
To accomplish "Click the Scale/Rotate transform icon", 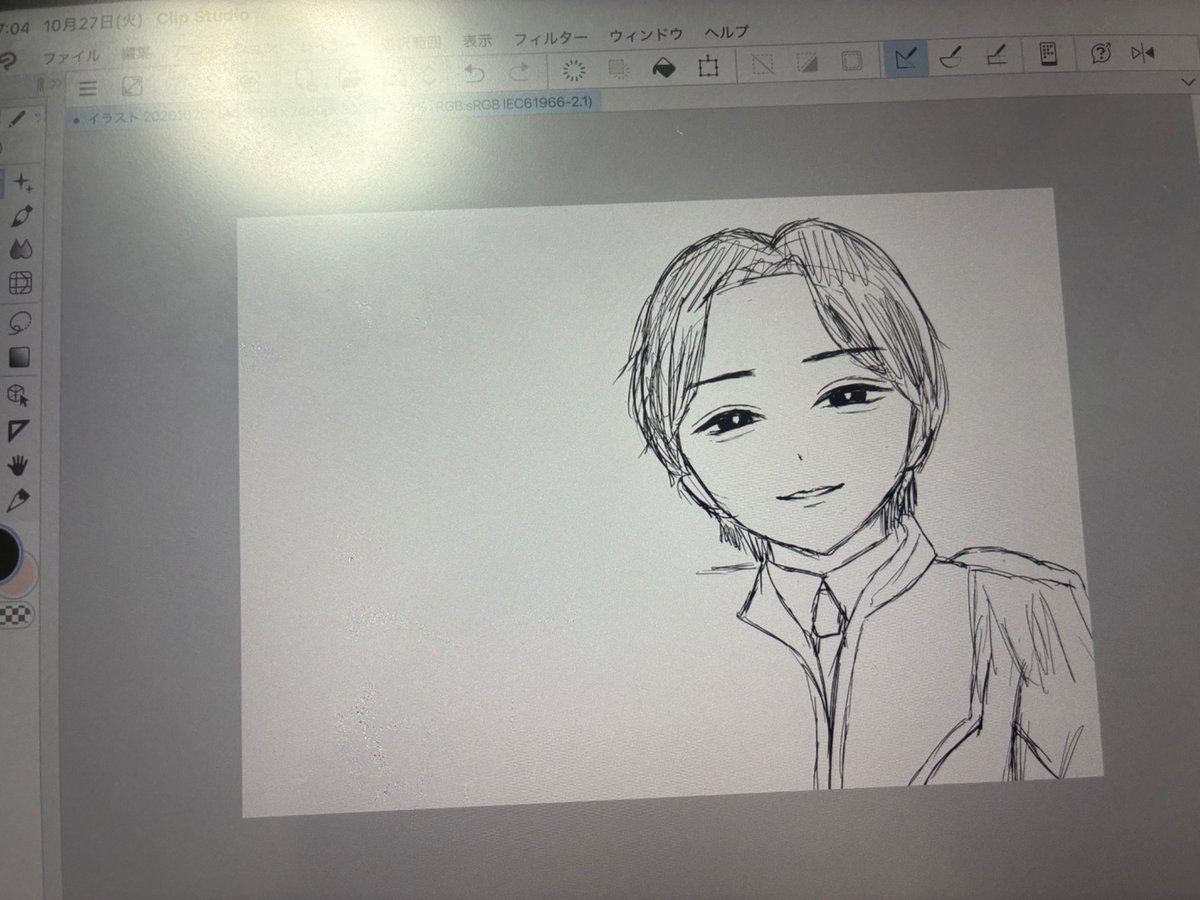I will 708,66.
